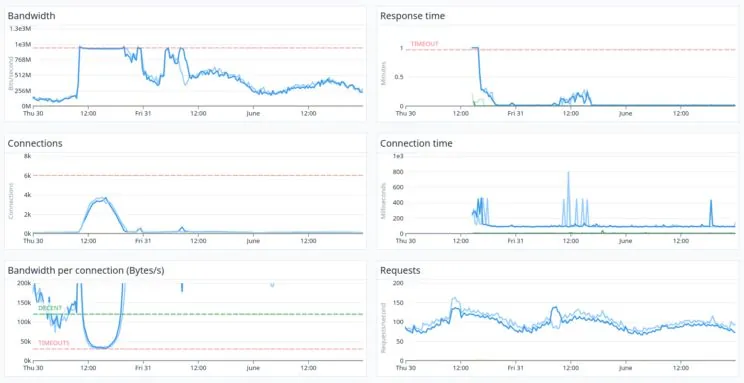Click the Bandwidth per connection (Bytes/s) title
This screenshot has height=383, width=744.
(x=86, y=271)
